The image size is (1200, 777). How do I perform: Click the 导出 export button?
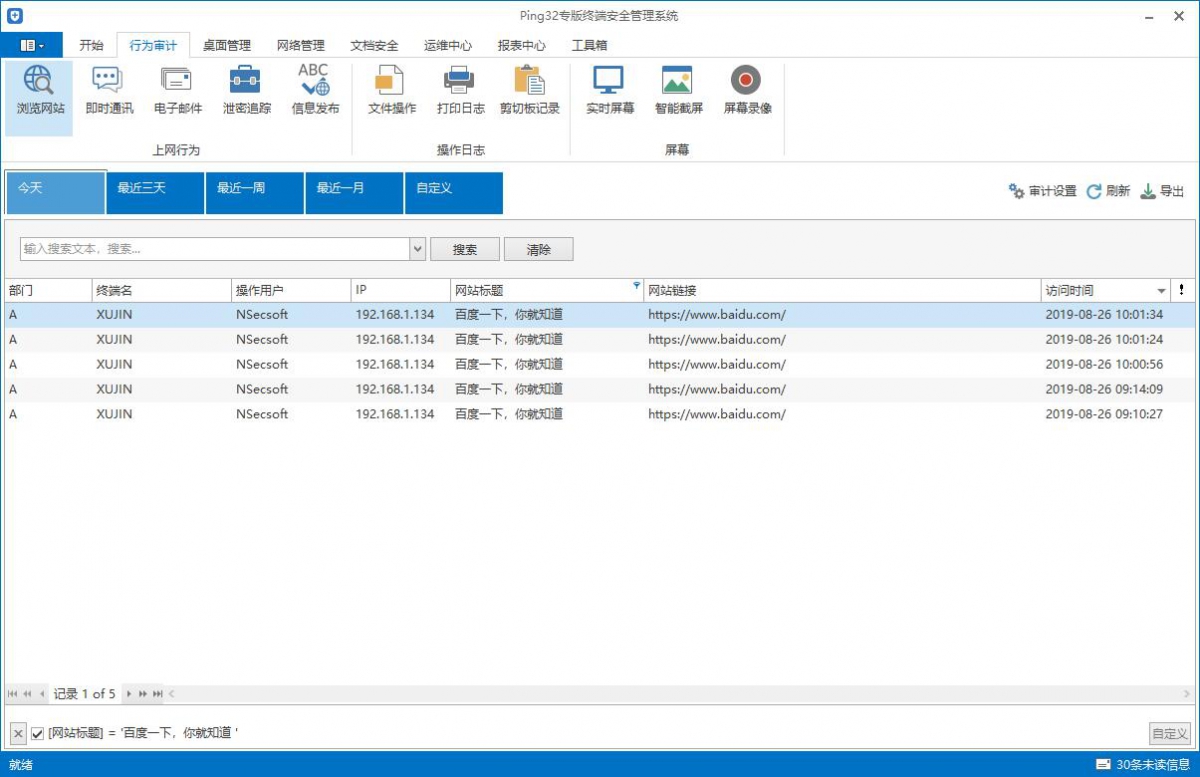point(1163,191)
